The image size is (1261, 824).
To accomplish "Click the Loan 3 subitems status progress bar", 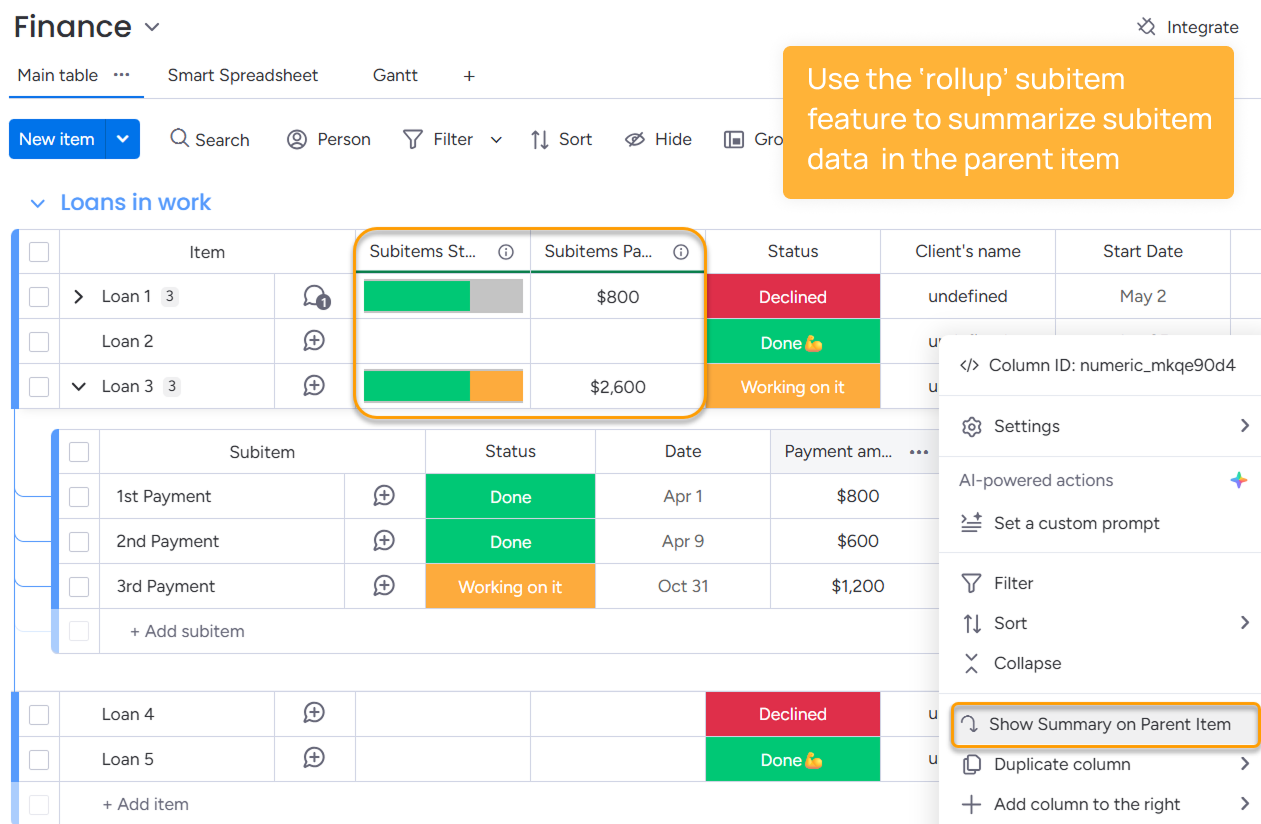I will point(443,387).
